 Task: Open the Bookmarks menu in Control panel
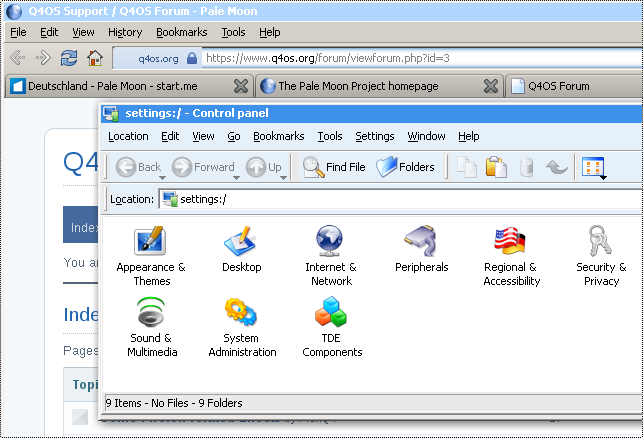pos(278,136)
